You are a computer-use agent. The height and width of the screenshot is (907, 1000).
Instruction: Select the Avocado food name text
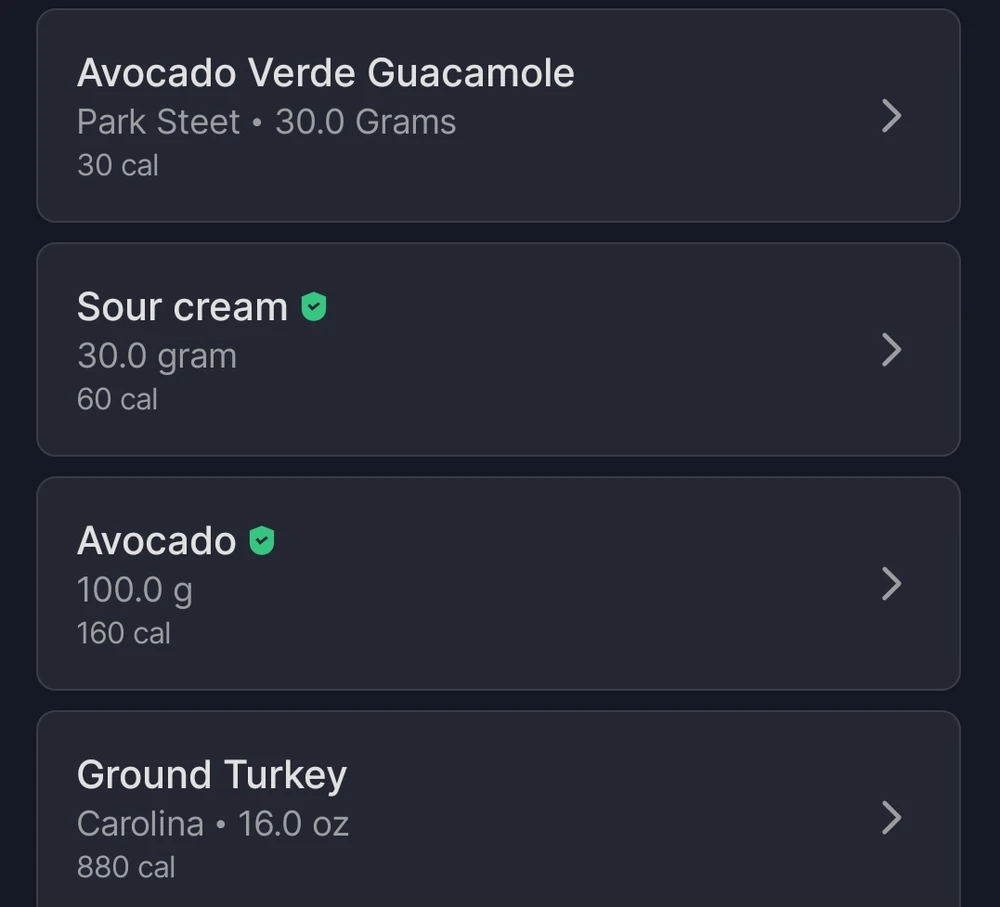click(x=156, y=541)
